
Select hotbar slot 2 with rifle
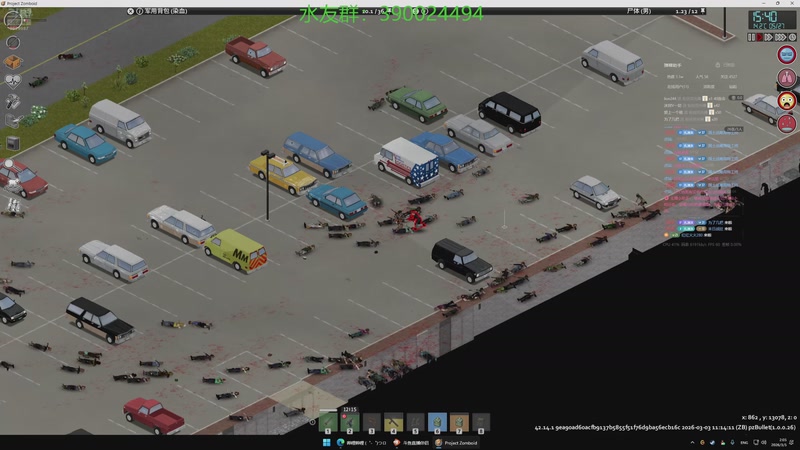click(x=350, y=423)
